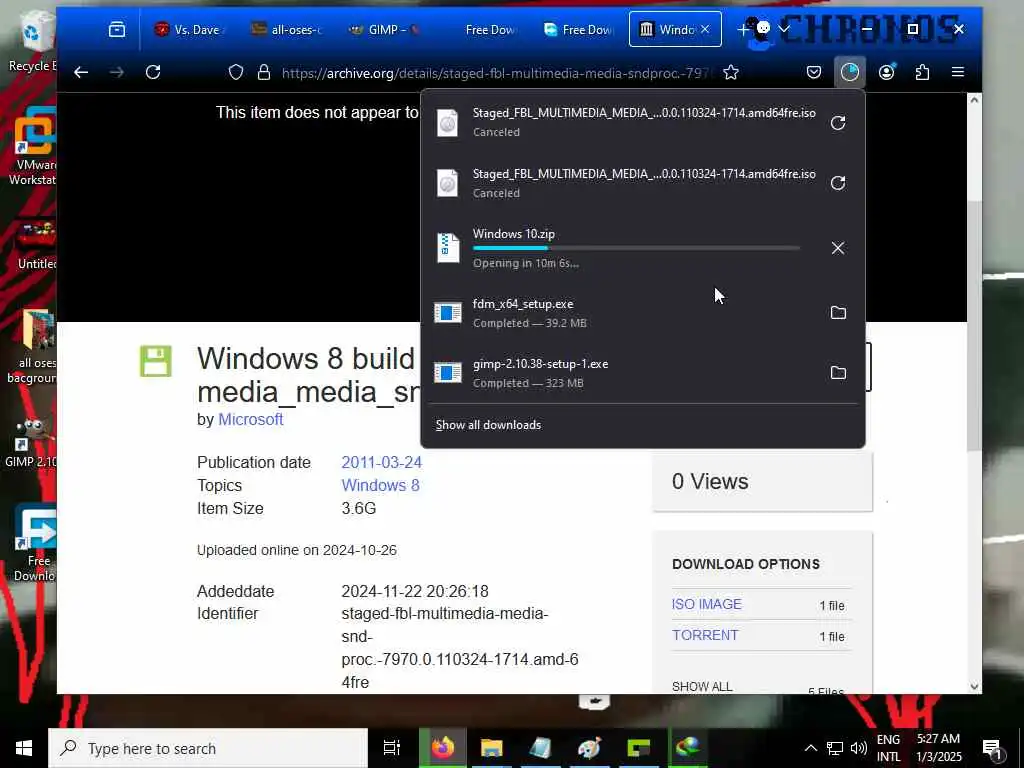Download the TORRENT option

click(x=705, y=635)
